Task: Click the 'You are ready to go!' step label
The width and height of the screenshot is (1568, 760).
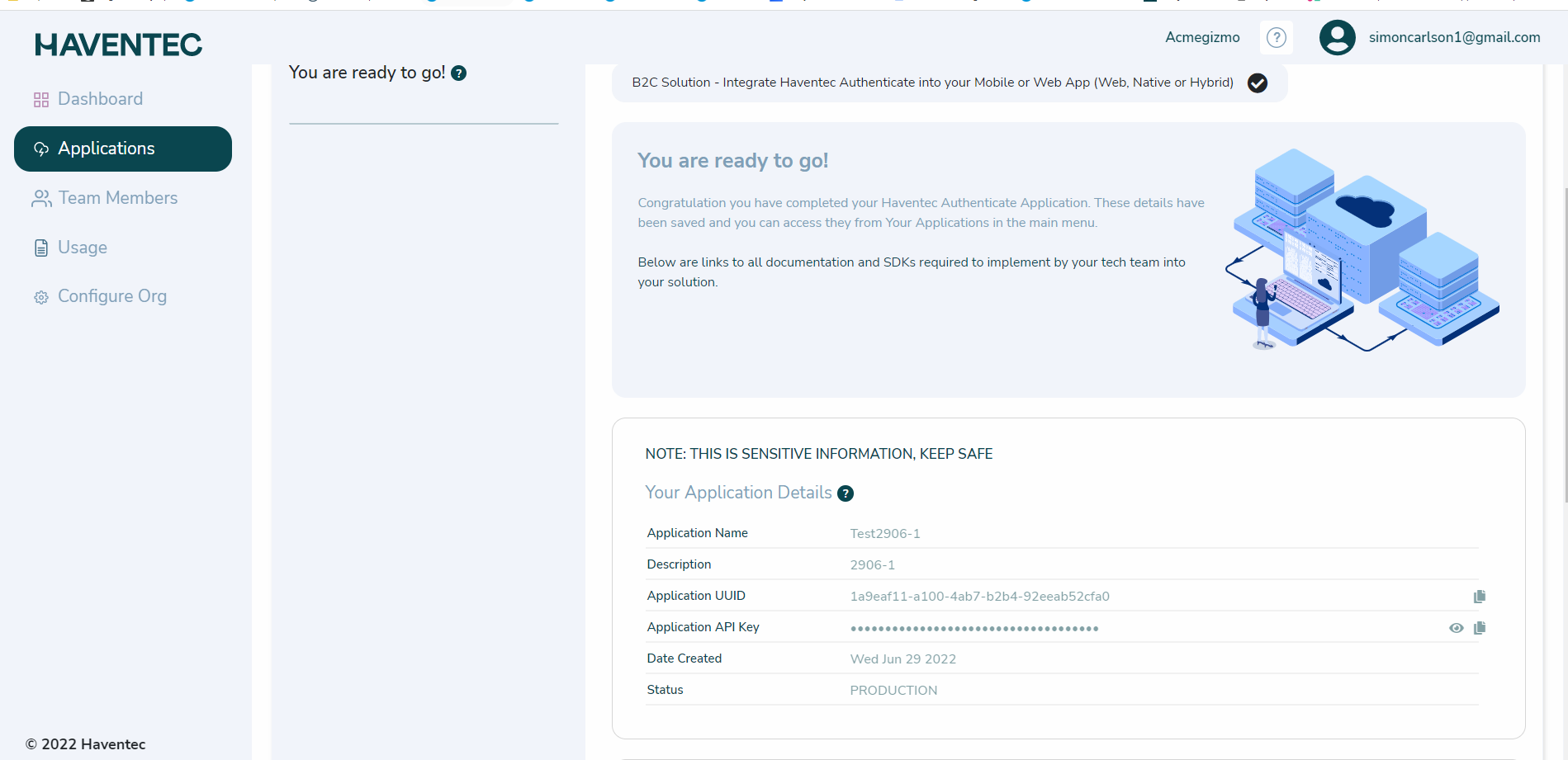Action: [x=367, y=73]
